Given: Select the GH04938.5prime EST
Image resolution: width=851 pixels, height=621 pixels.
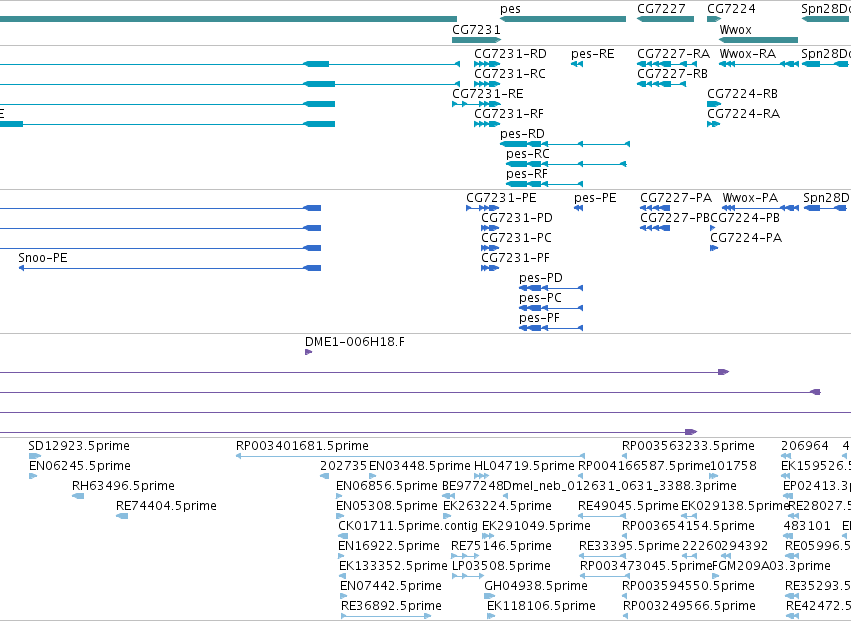Looking at the screenshot, I should tap(488, 597).
